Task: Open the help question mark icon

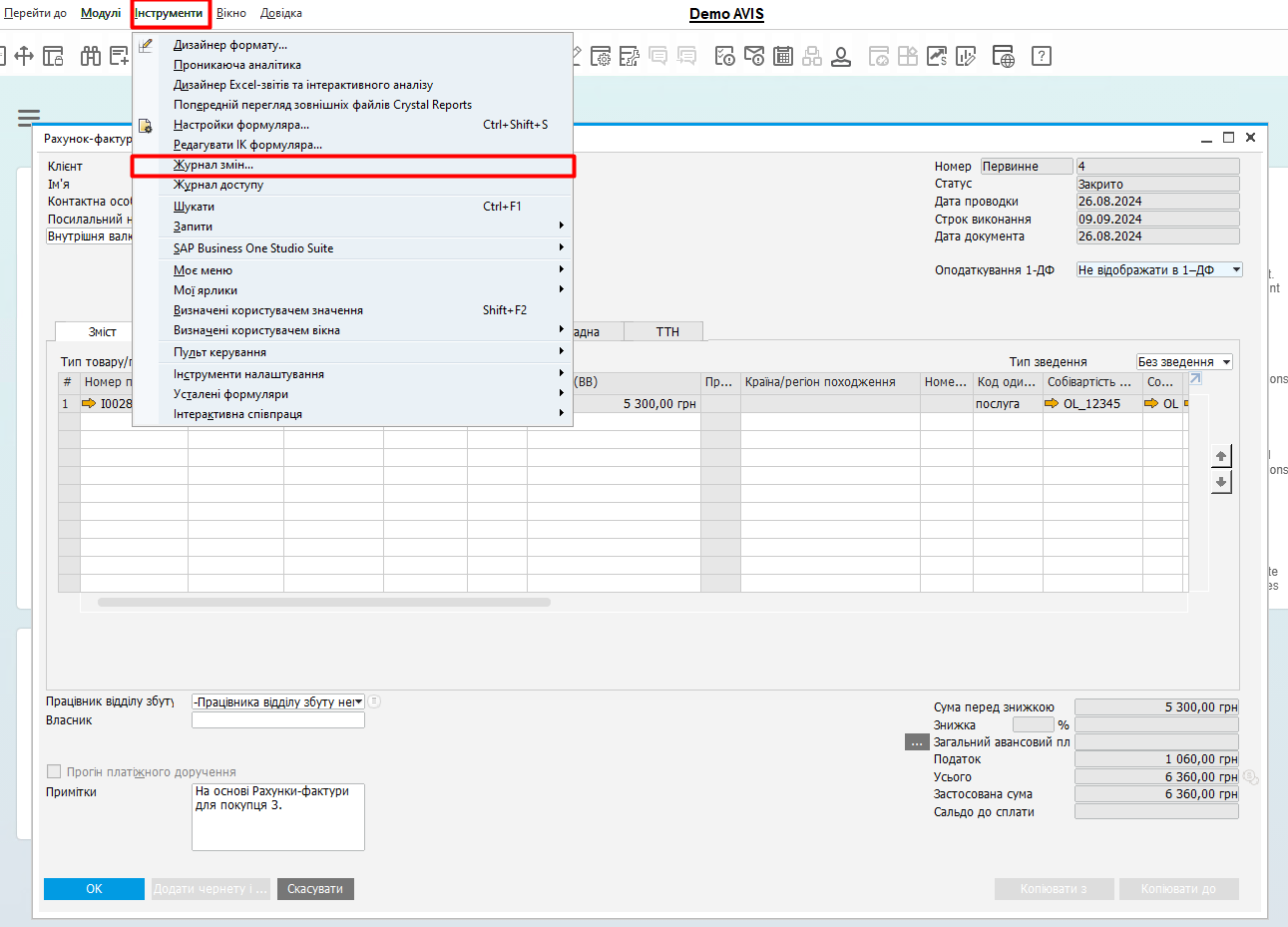Action: [1041, 56]
